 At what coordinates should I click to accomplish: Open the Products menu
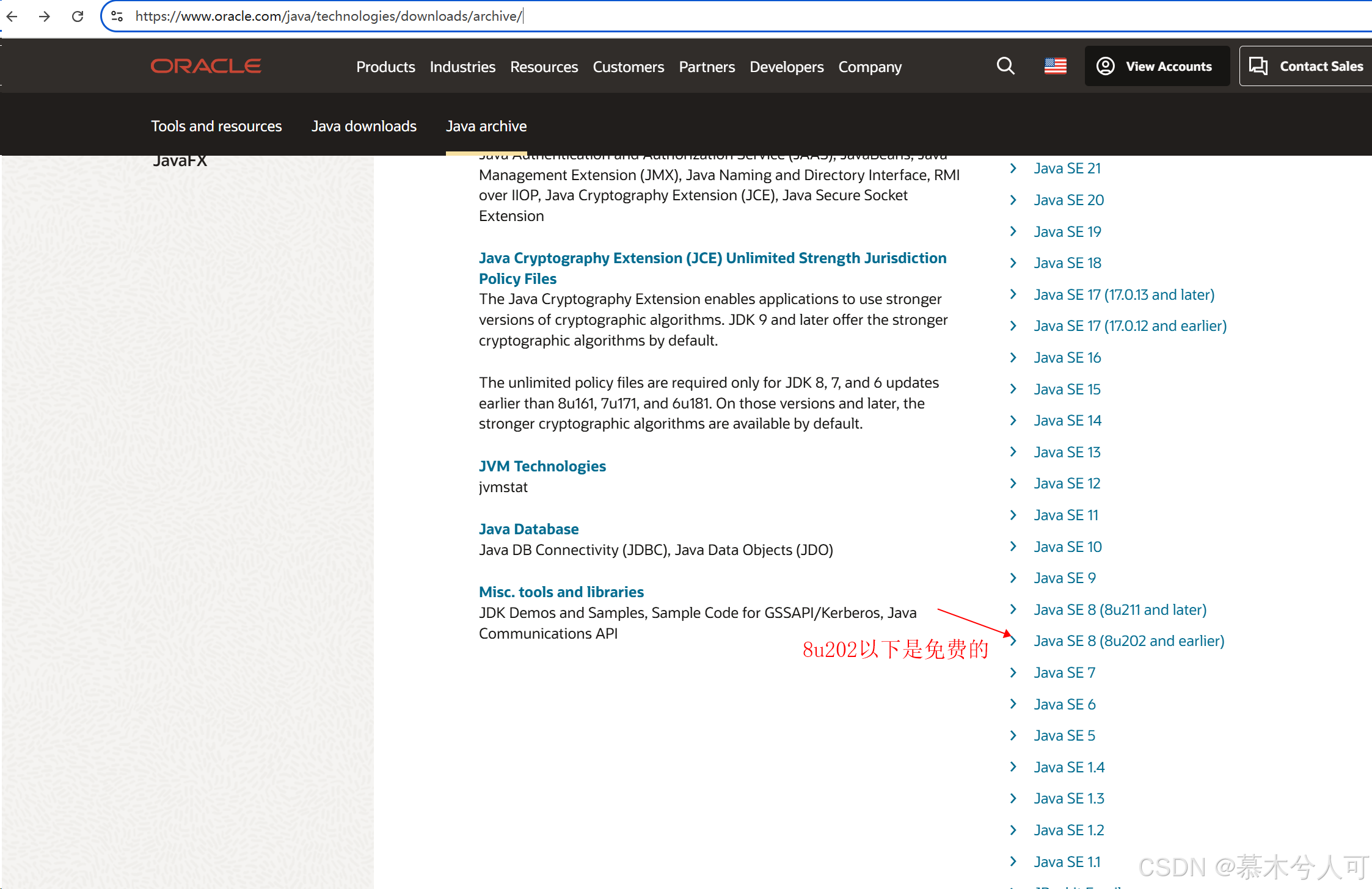click(385, 67)
